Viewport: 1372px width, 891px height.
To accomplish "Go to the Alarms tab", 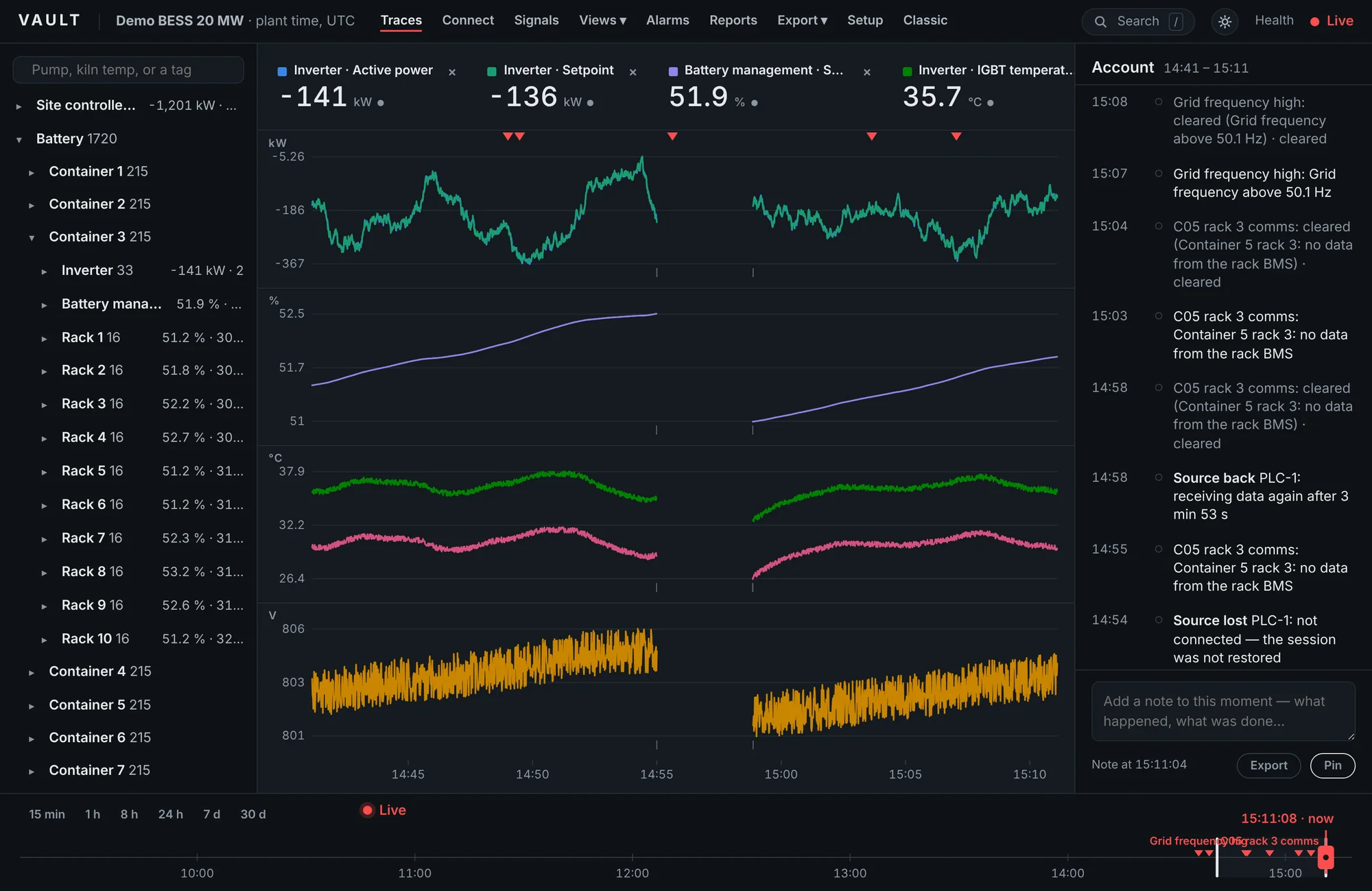I will click(667, 21).
